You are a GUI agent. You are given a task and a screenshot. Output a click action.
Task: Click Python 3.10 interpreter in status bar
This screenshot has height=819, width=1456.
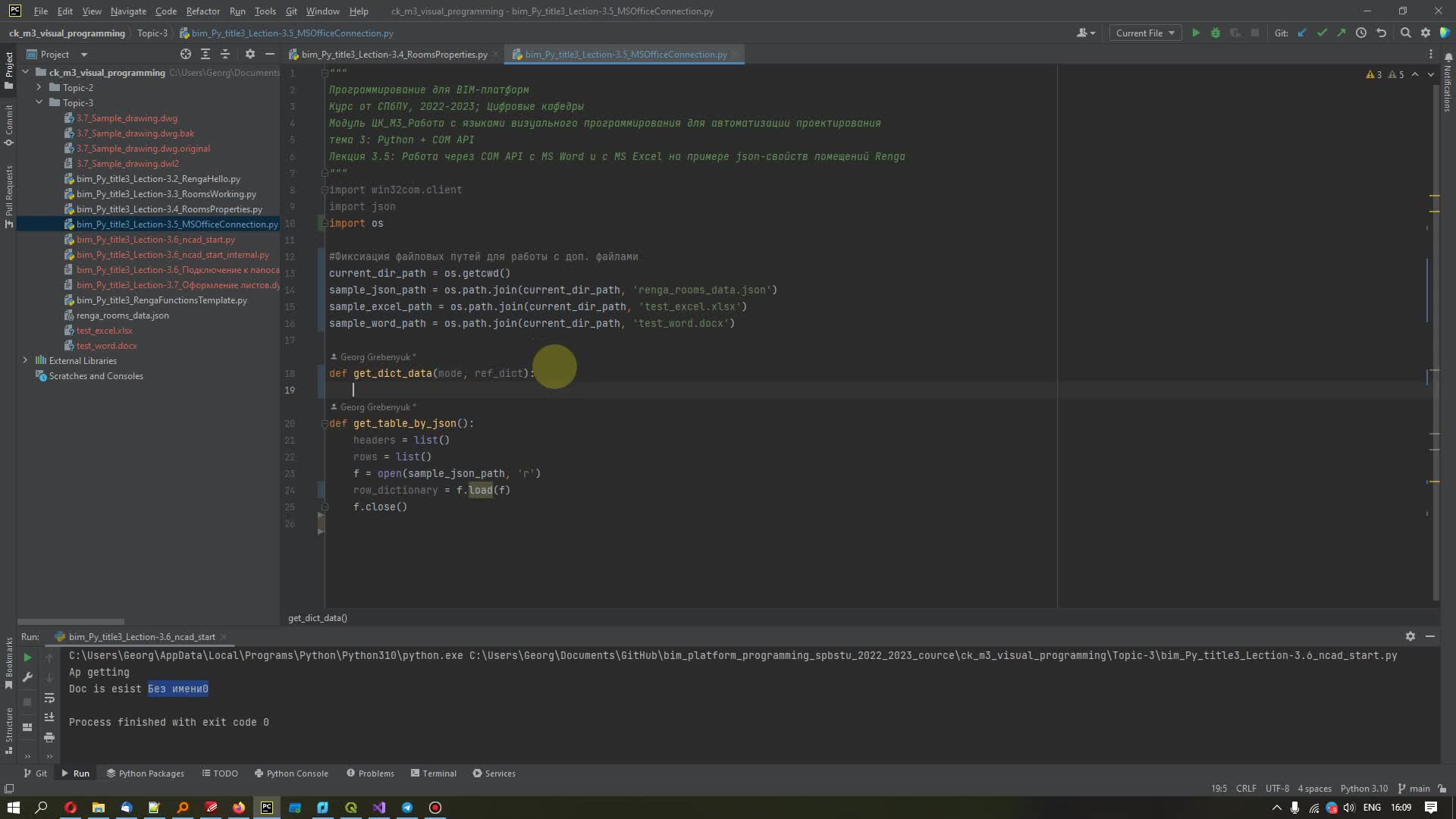(1363, 788)
